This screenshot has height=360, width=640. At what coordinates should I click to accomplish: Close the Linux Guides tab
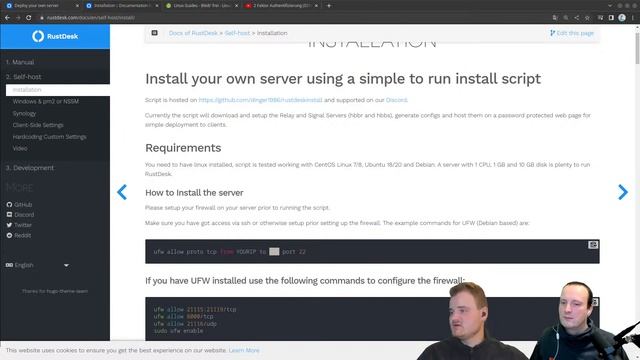(236, 6)
